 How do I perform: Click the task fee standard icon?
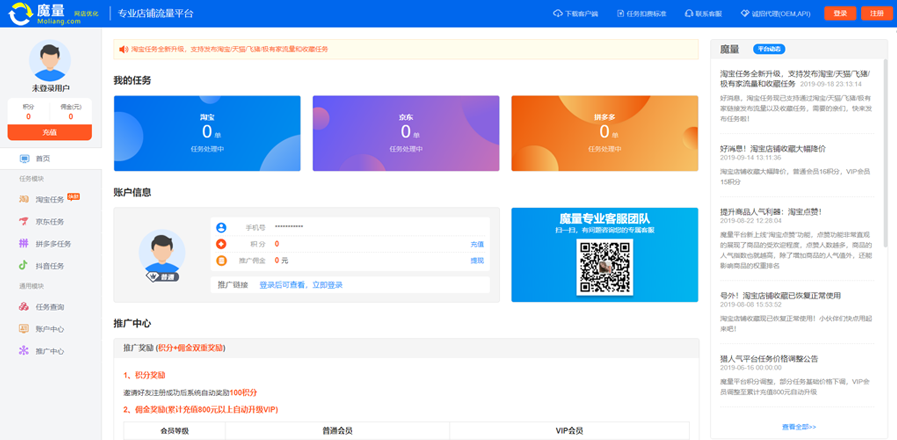620,14
